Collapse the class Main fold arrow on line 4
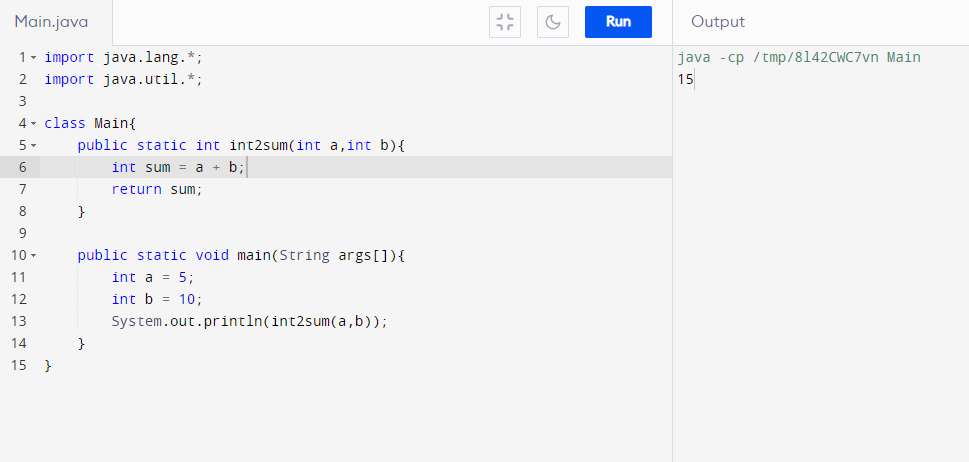 pos(33,124)
